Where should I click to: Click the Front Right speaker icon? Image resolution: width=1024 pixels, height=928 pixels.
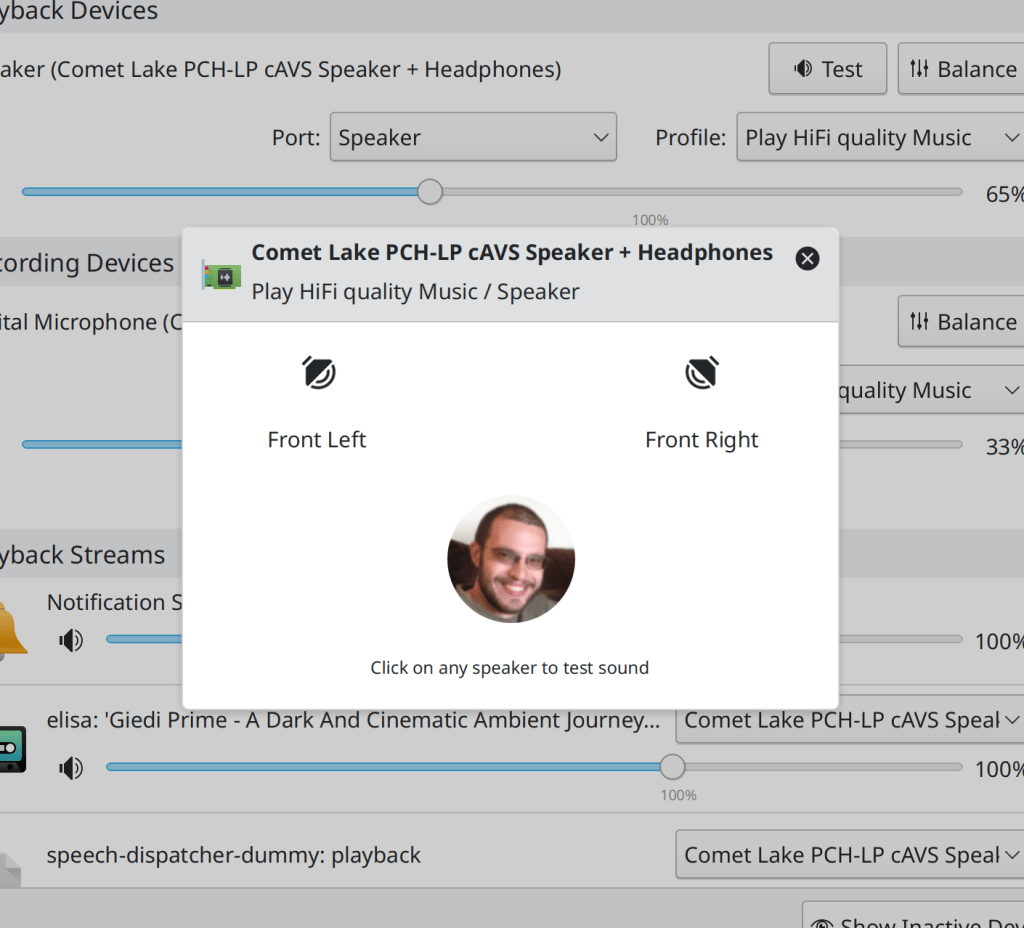pos(702,374)
